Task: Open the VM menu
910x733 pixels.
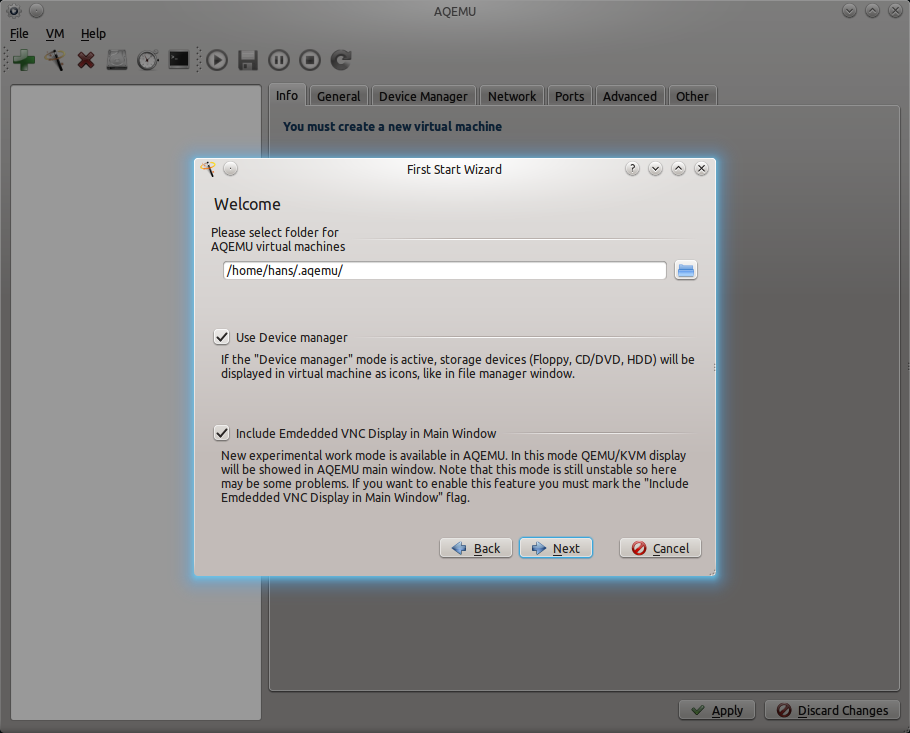Action: pyautogui.click(x=55, y=34)
